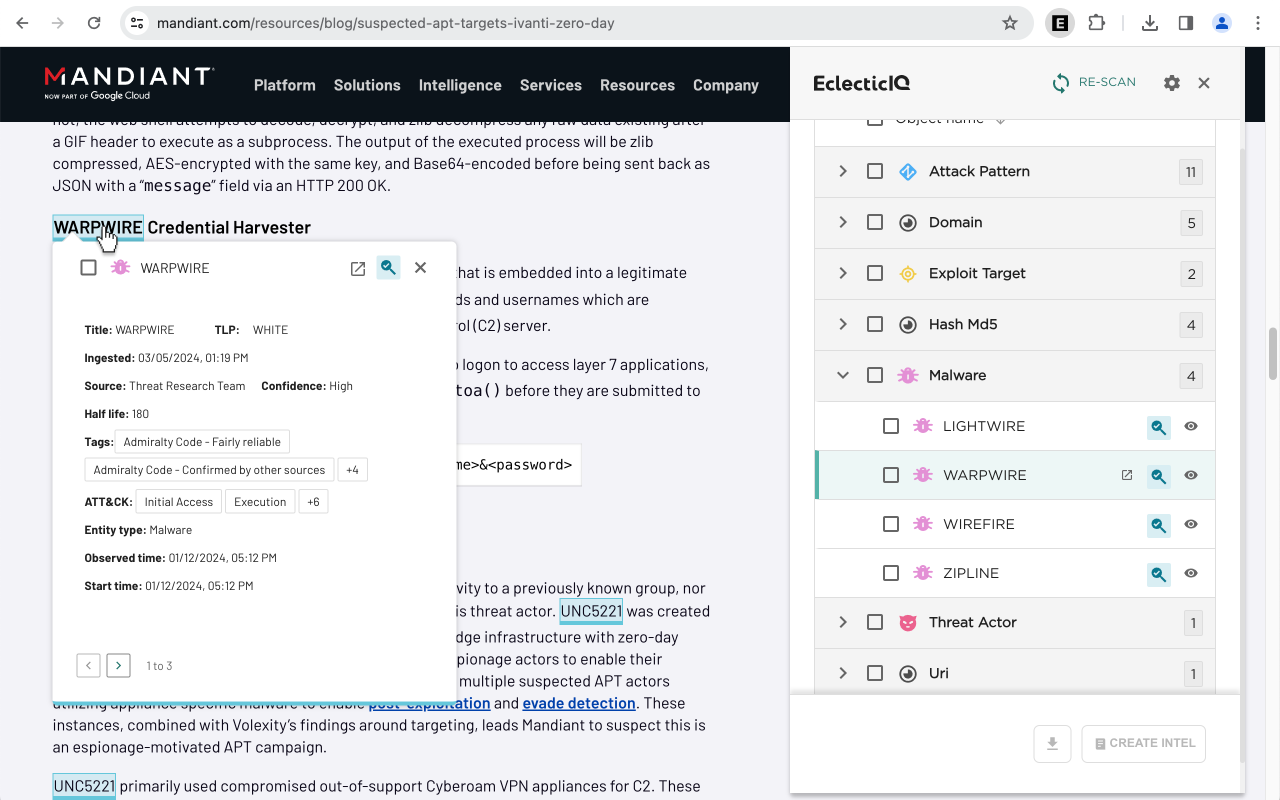Open Chrome profile avatar

1222,23
